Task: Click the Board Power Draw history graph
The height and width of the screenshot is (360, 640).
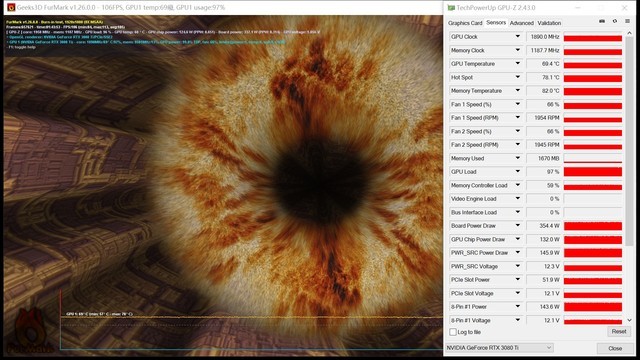Action: [x=593, y=226]
